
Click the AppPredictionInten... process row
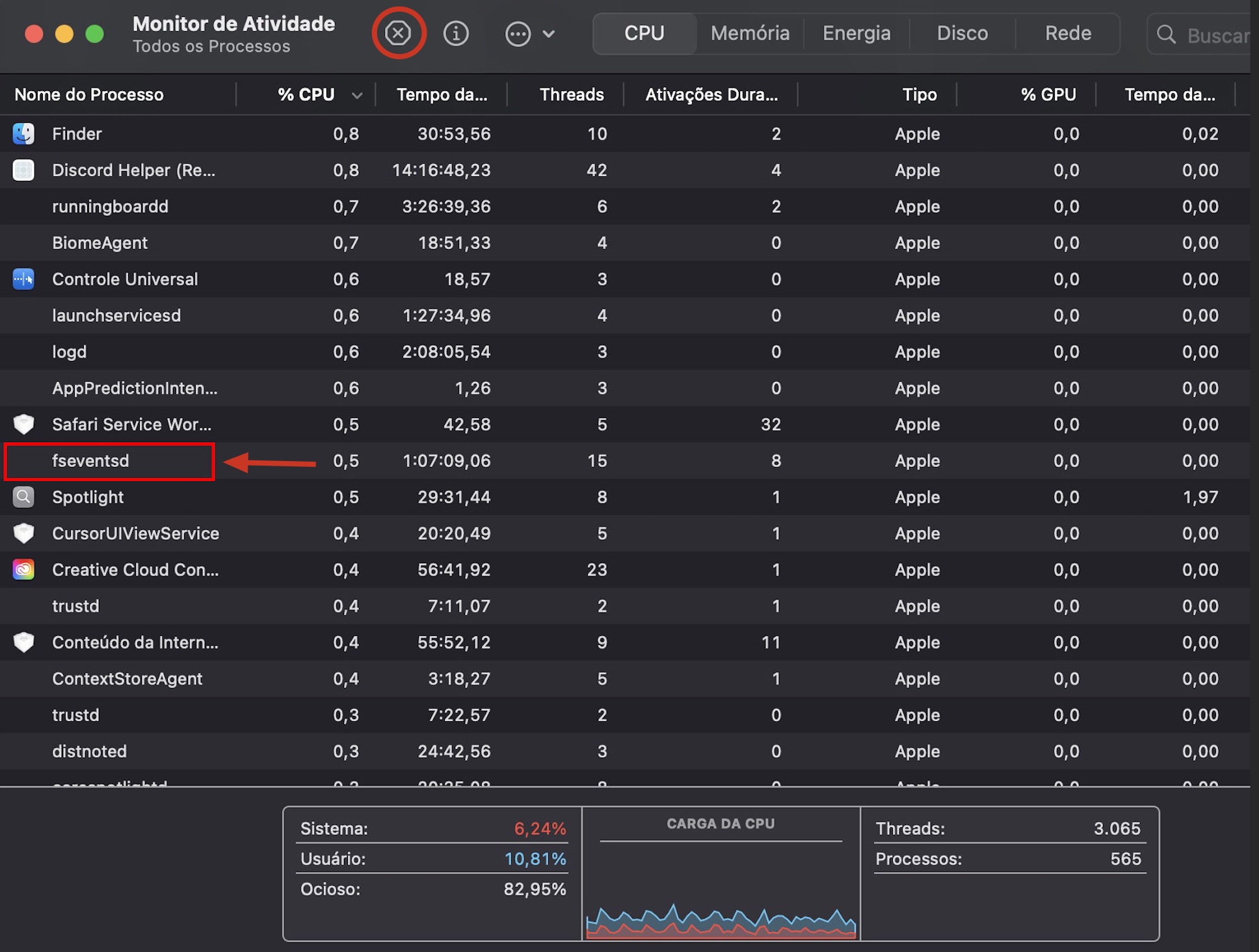[x=135, y=388]
